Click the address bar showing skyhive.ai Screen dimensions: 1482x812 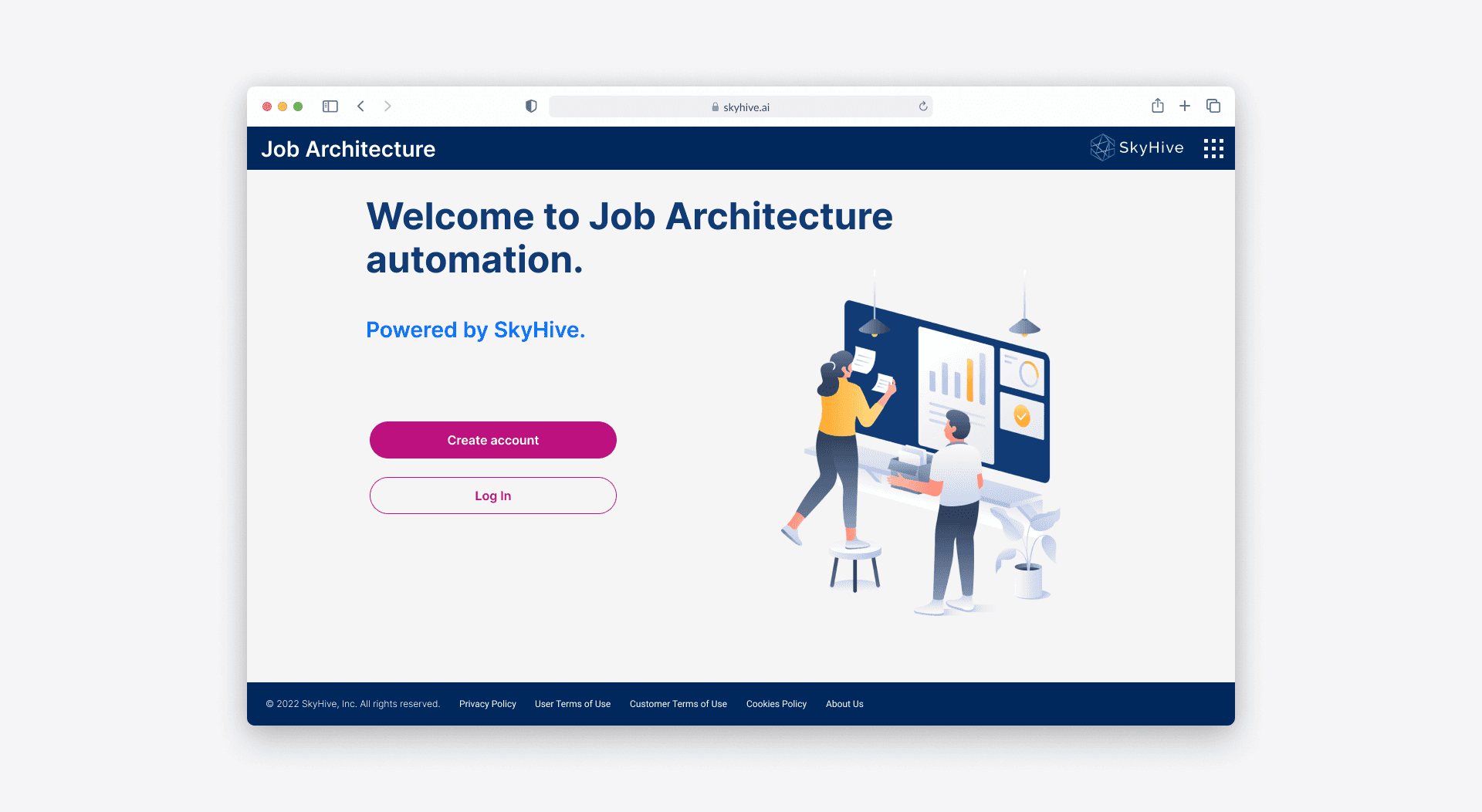pos(740,107)
